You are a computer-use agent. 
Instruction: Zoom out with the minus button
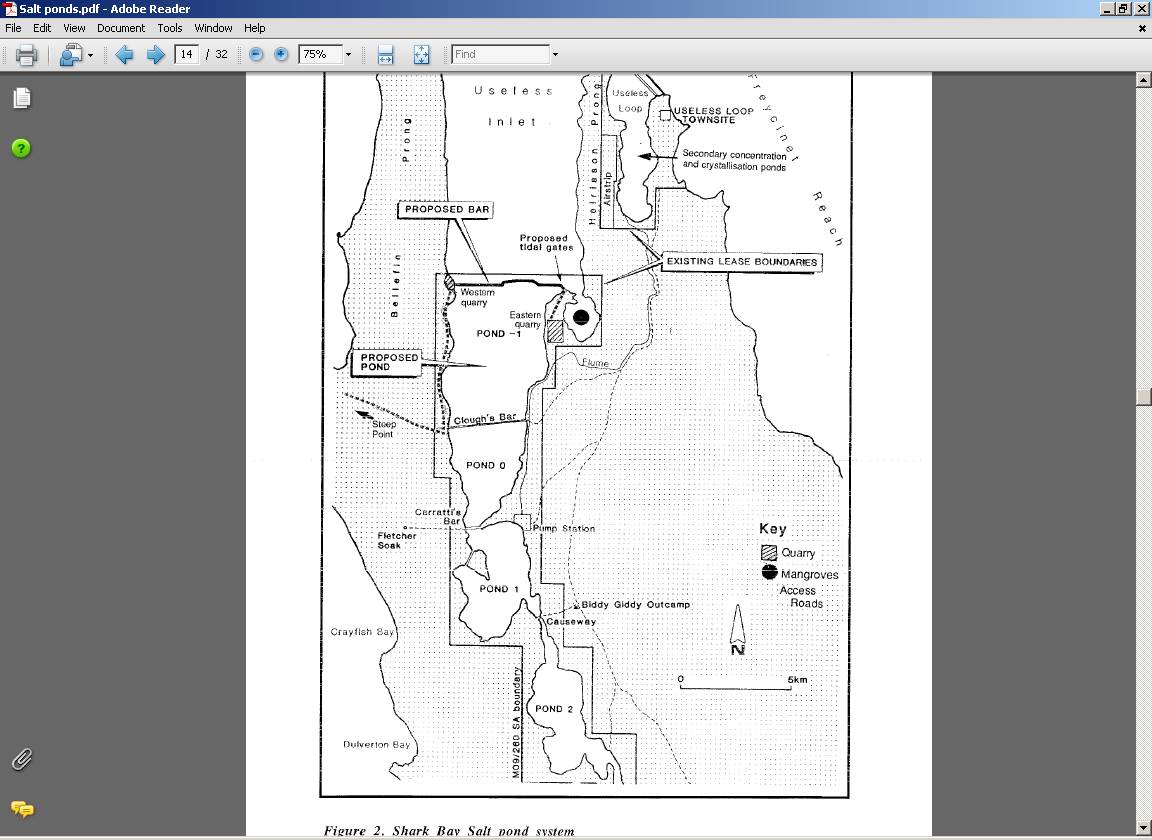(256, 55)
